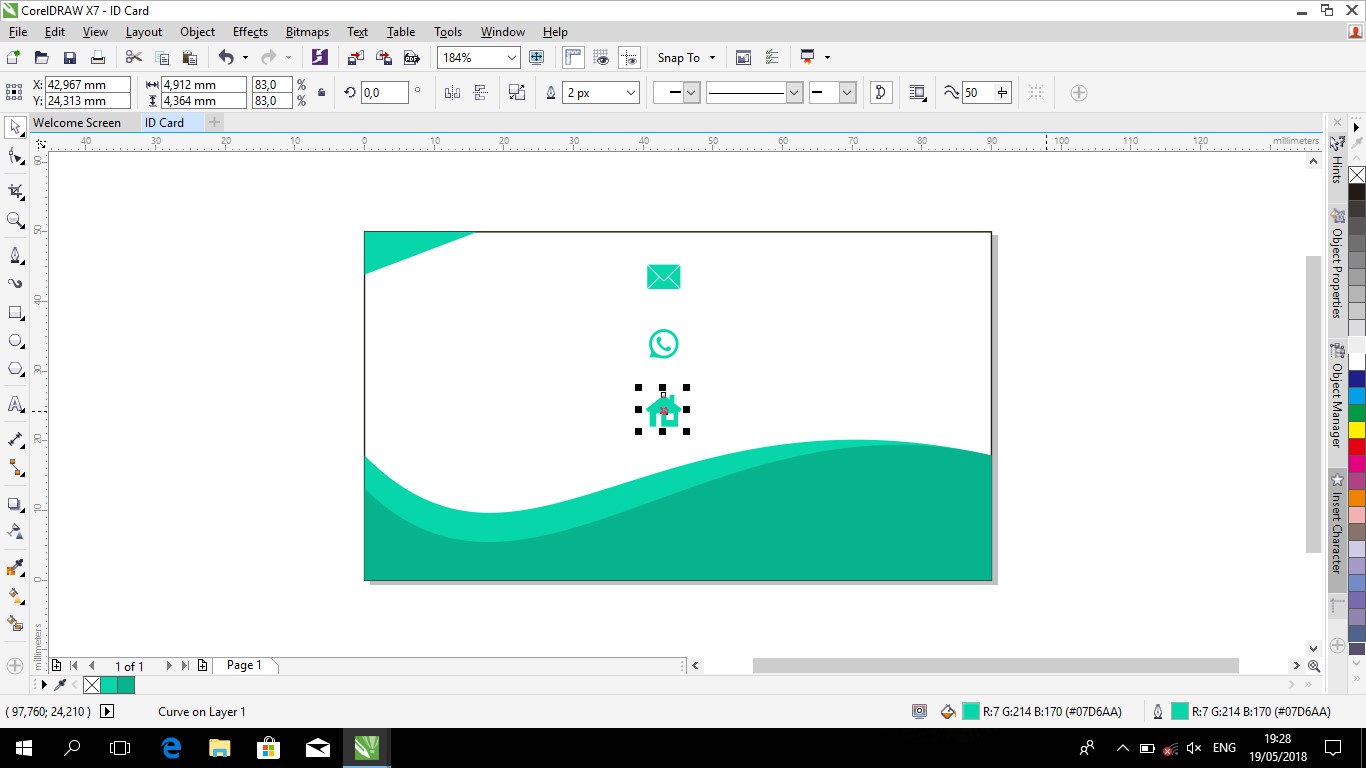Screen dimensions: 1366x768
Task: Toggle Show Grid button
Action: coord(601,58)
